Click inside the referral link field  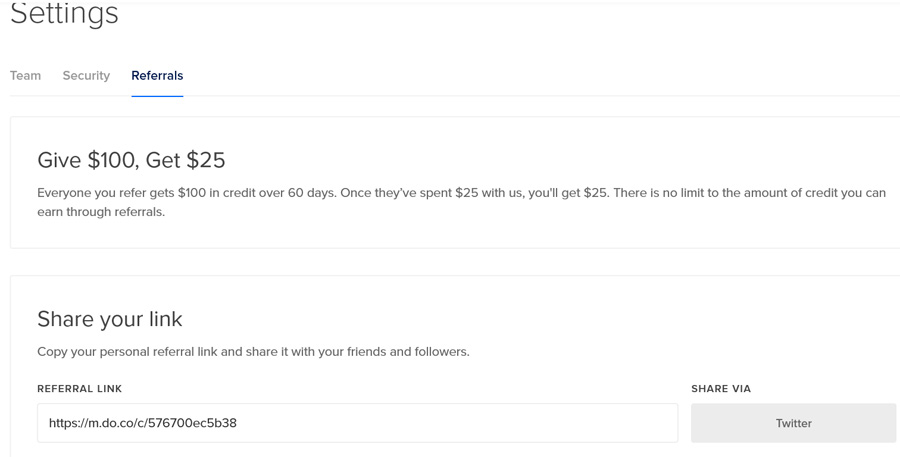click(358, 423)
